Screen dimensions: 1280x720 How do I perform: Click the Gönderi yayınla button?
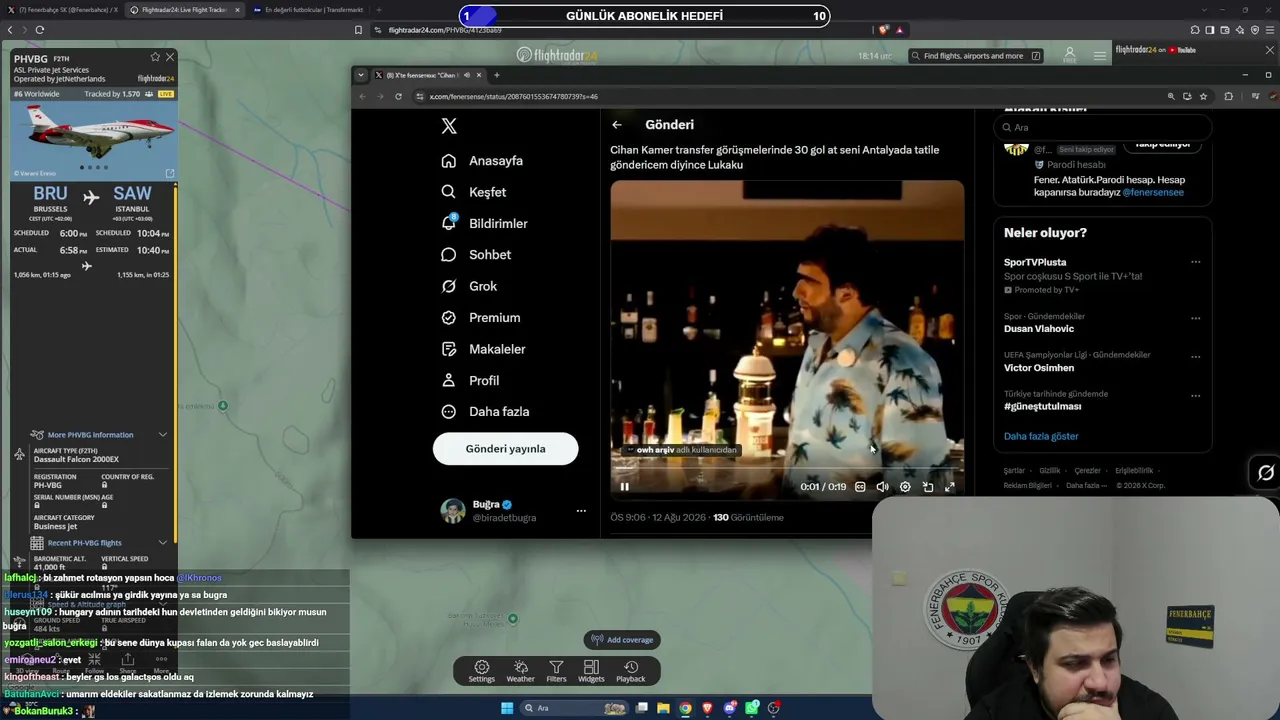505,449
